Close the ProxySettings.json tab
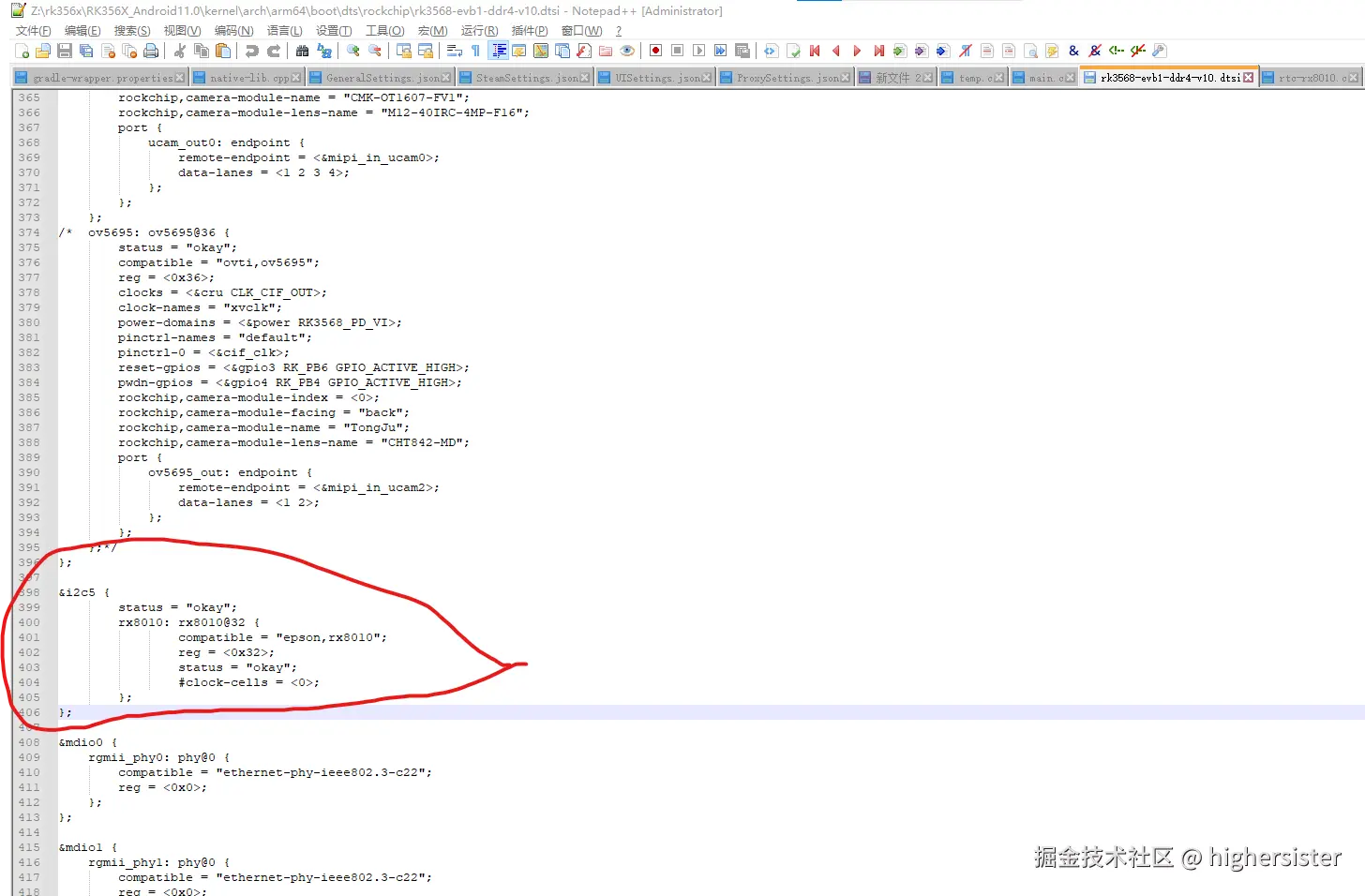Image resolution: width=1365 pixels, height=896 pixels. 846,78
